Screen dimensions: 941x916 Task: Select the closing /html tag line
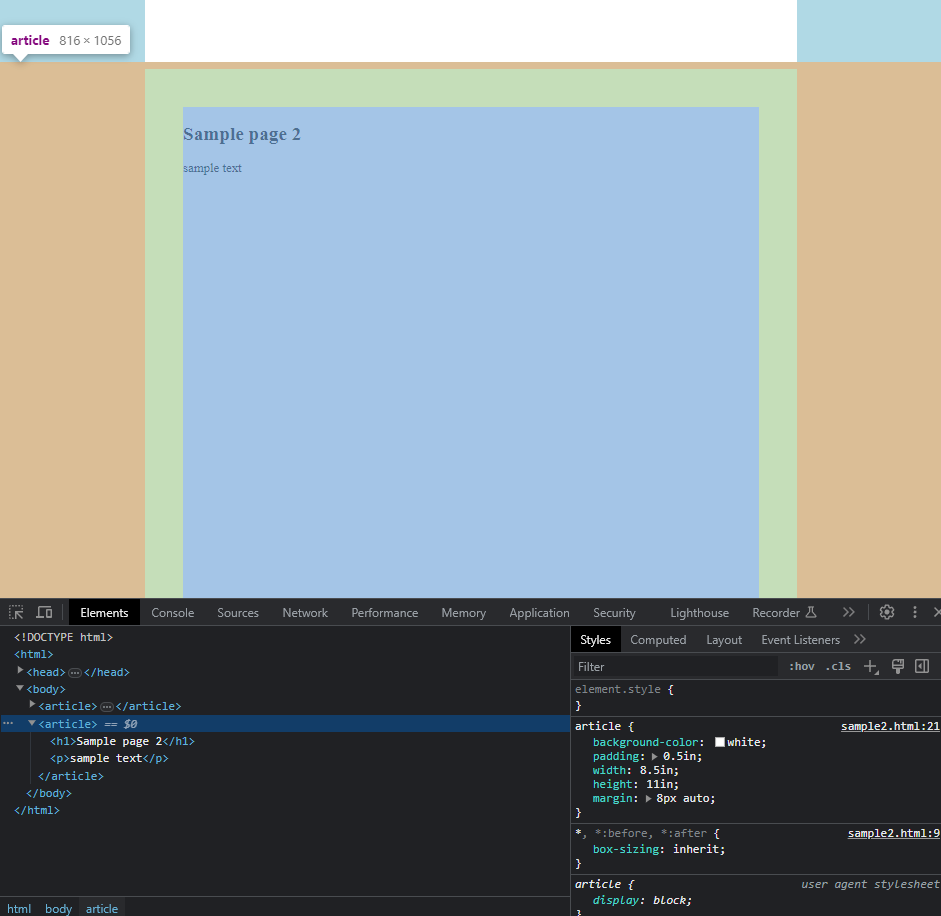pos(37,810)
